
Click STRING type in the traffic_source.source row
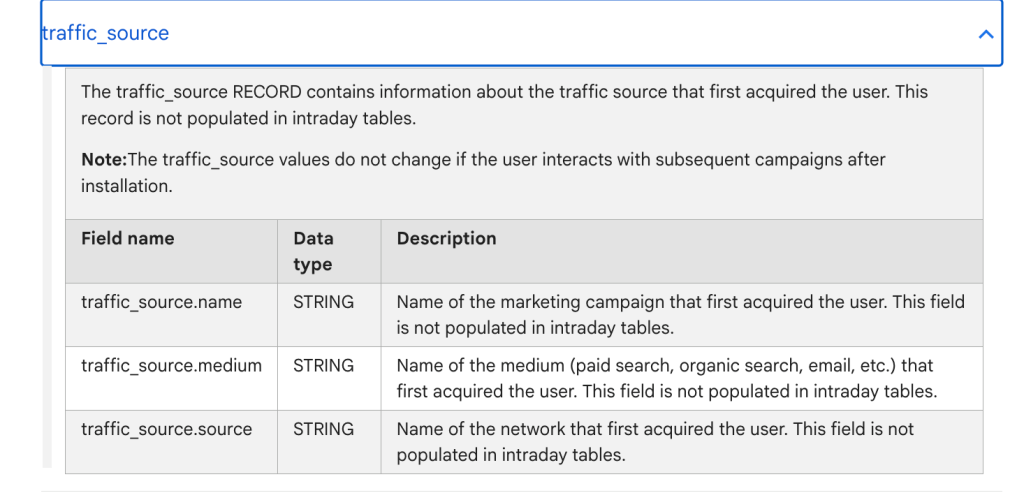[x=323, y=430]
